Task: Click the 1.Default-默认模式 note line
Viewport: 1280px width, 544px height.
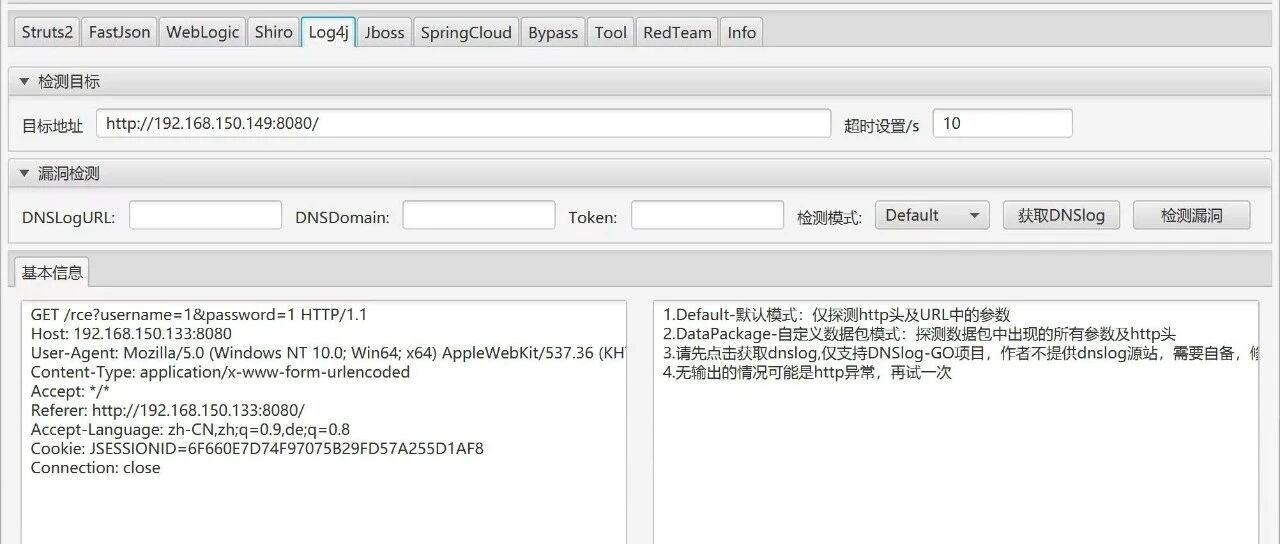Action: 837,315
